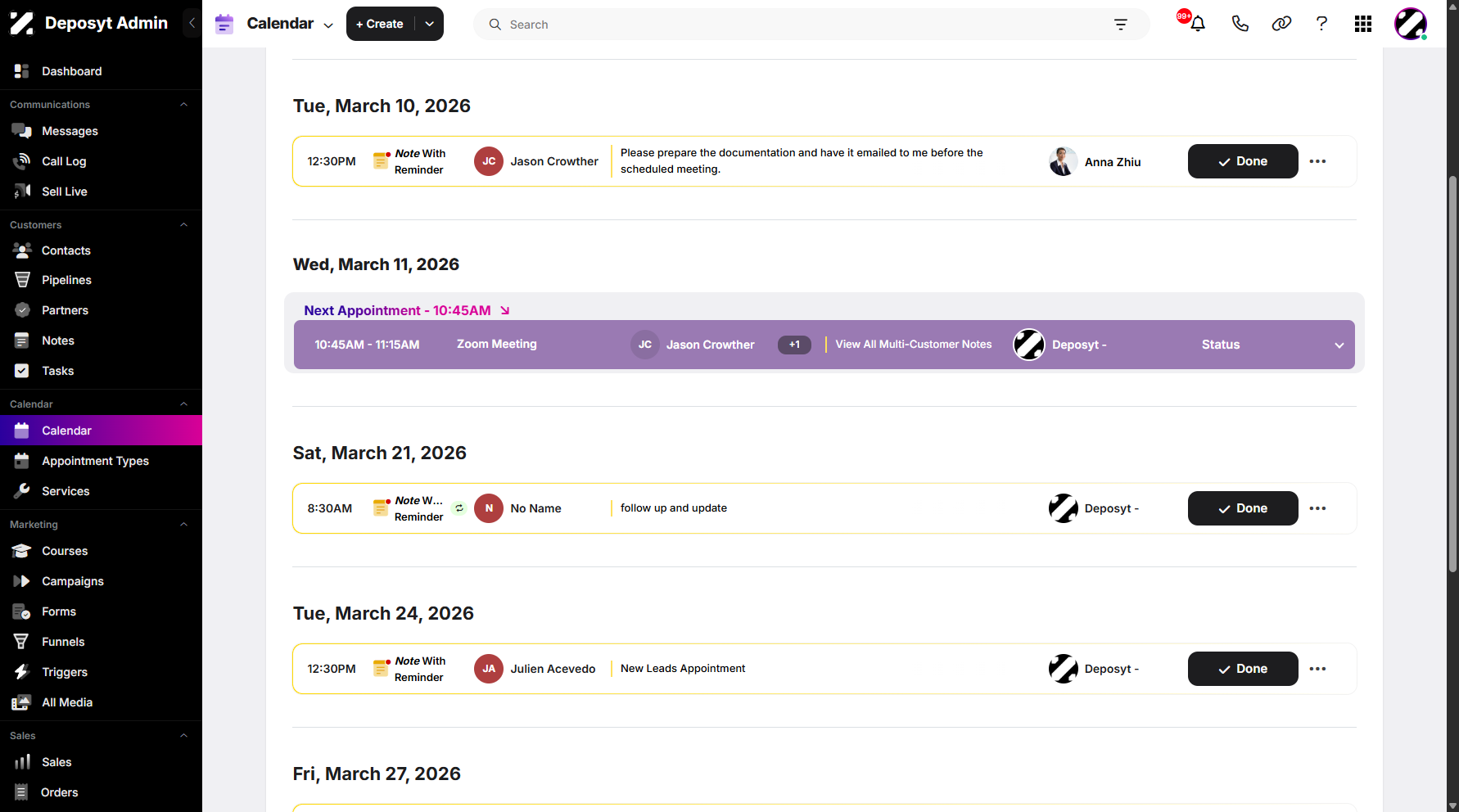The height and width of the screenshot is (812, 1459).
Task: Click the +1 additional customers badge
Action: pos(794,345)
